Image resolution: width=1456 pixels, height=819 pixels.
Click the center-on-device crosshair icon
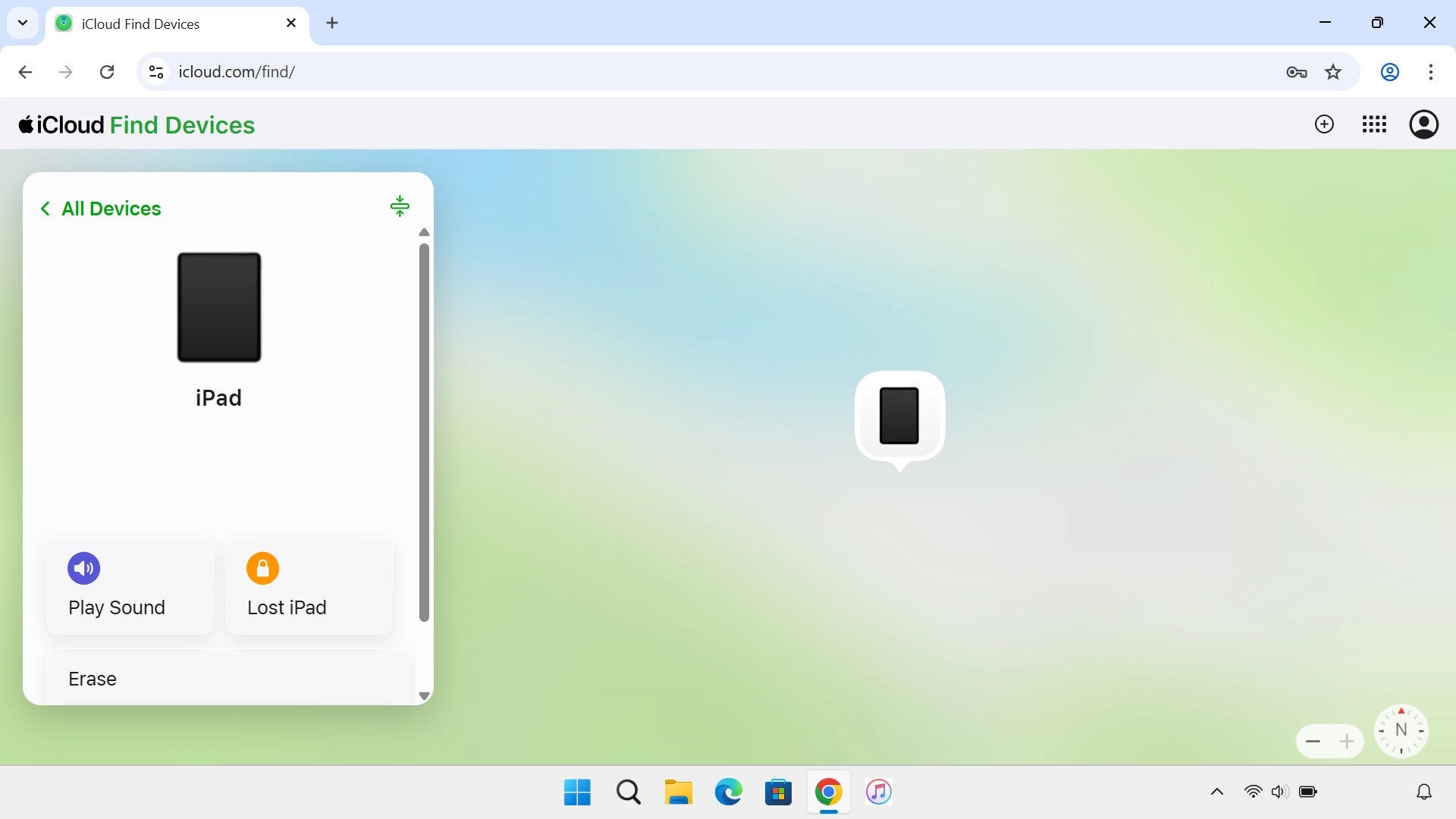pos(400,206)
